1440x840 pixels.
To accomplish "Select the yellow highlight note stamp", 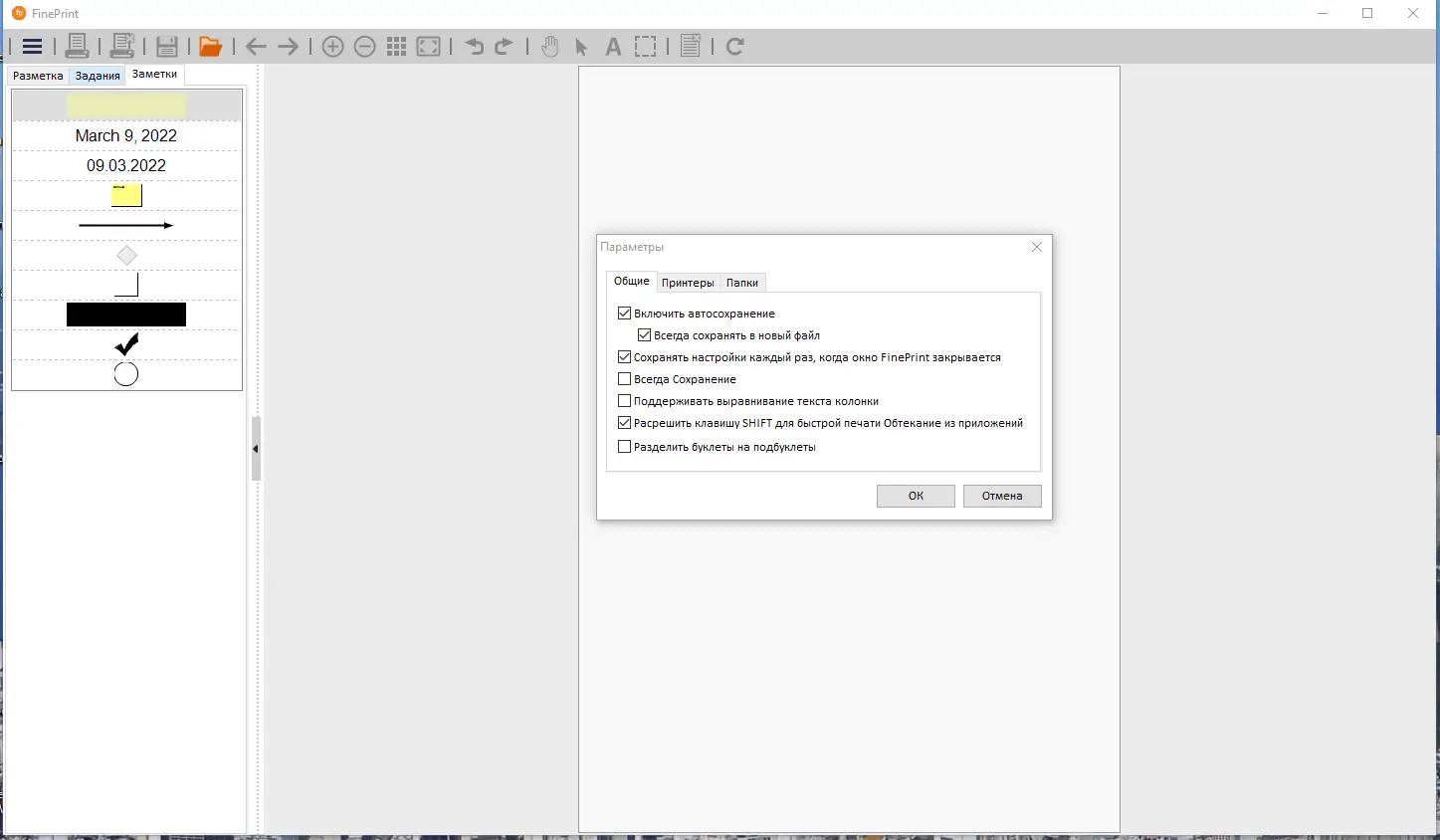I will point(126,105).
